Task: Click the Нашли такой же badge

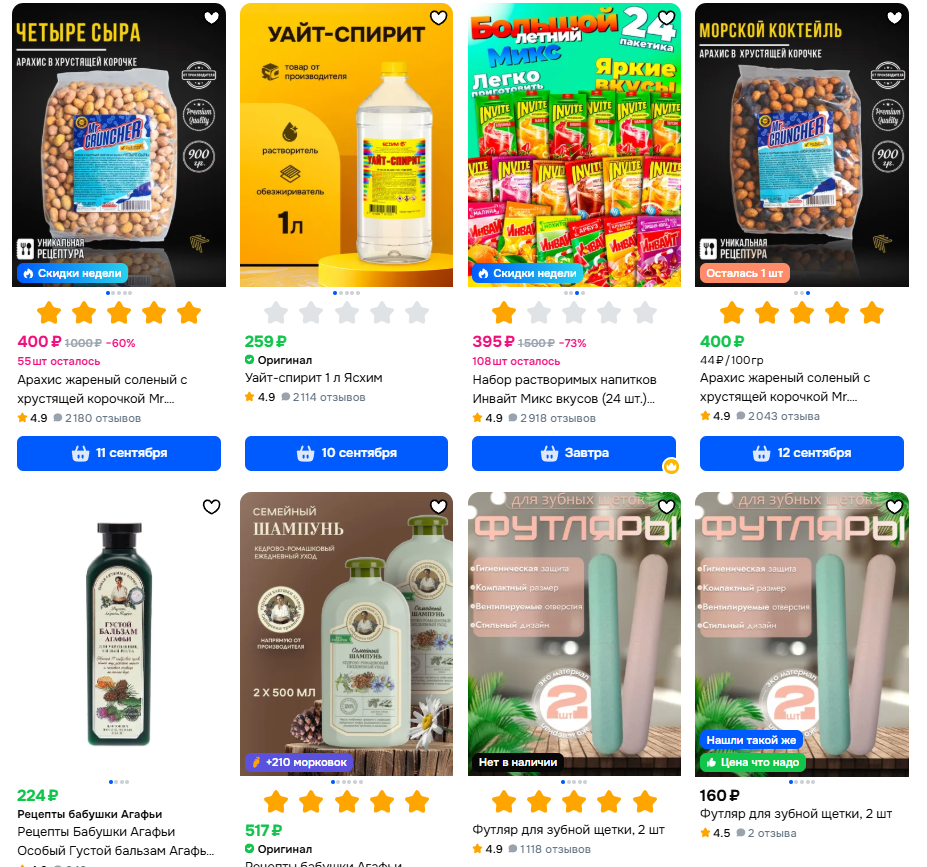Action: 751,740
